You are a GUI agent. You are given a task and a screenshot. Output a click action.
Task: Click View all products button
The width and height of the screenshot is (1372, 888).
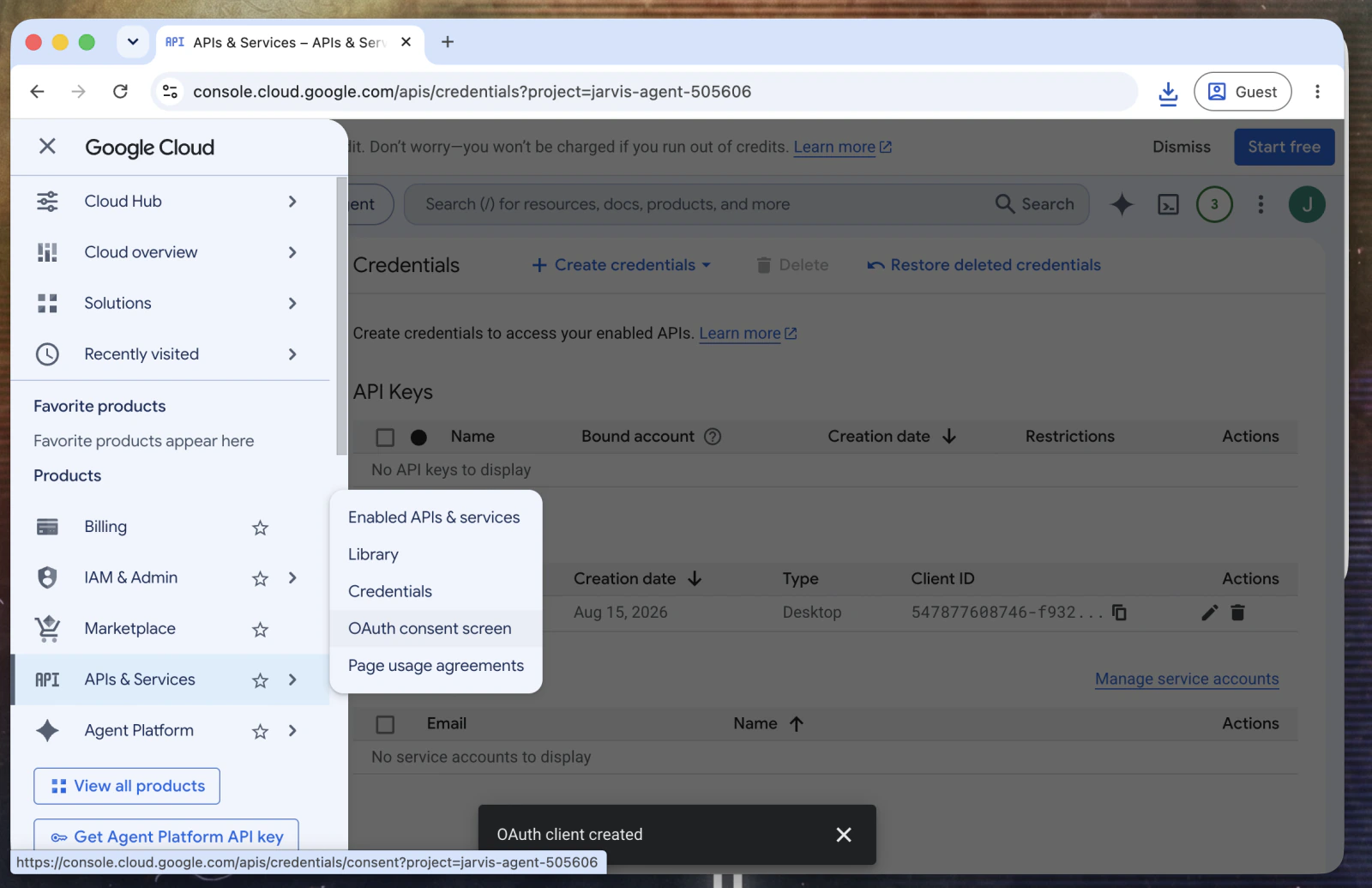[127, 786]
